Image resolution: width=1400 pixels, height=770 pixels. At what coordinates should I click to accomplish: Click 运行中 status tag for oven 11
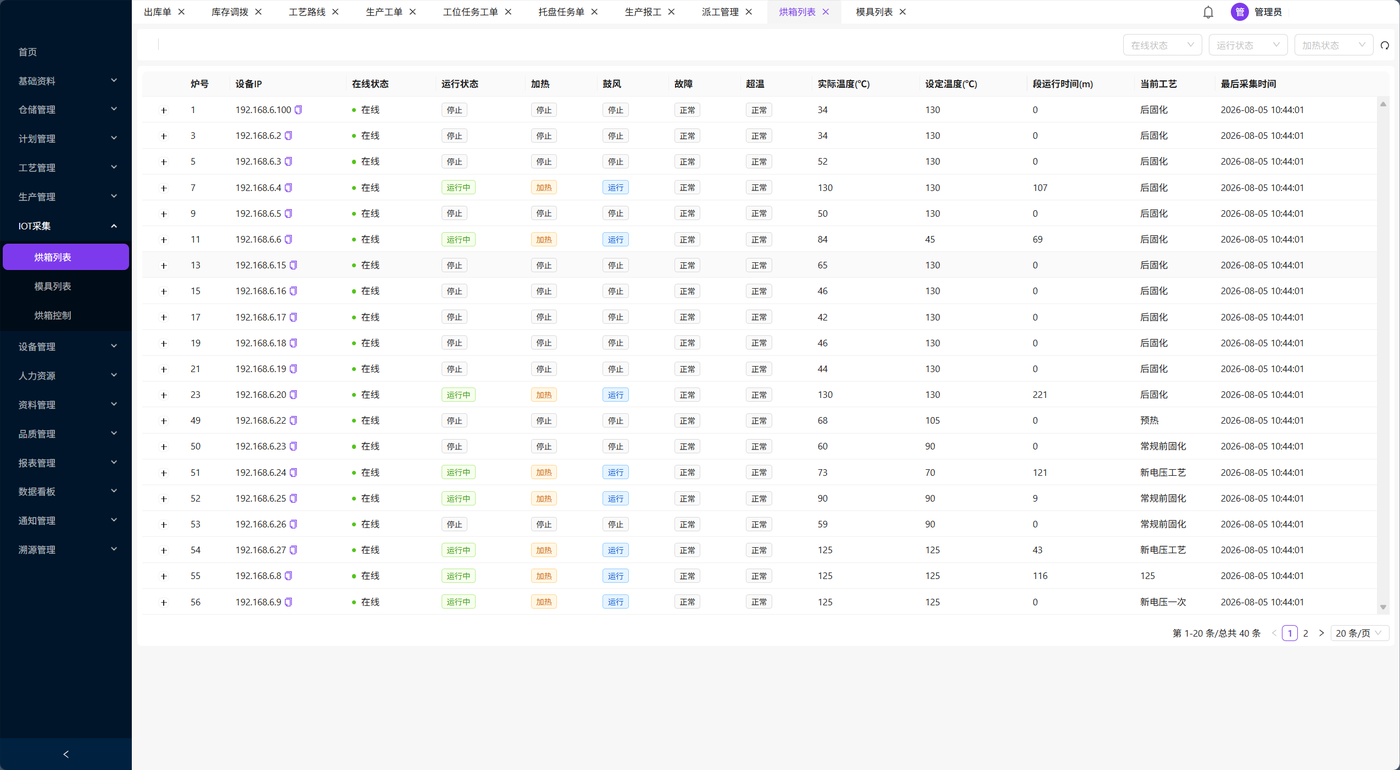pyautogui.click(x=458, y=240)
